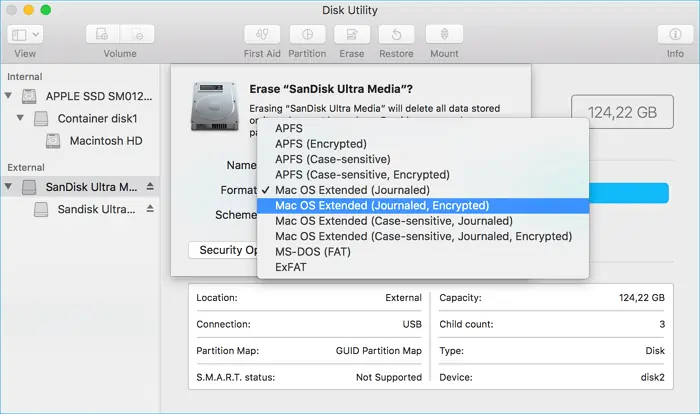The height and width of the screenshot is (414, 700).
Task: Click the S.M.A.R.T. status Not Supported value
Action: [x=389, y=377]
